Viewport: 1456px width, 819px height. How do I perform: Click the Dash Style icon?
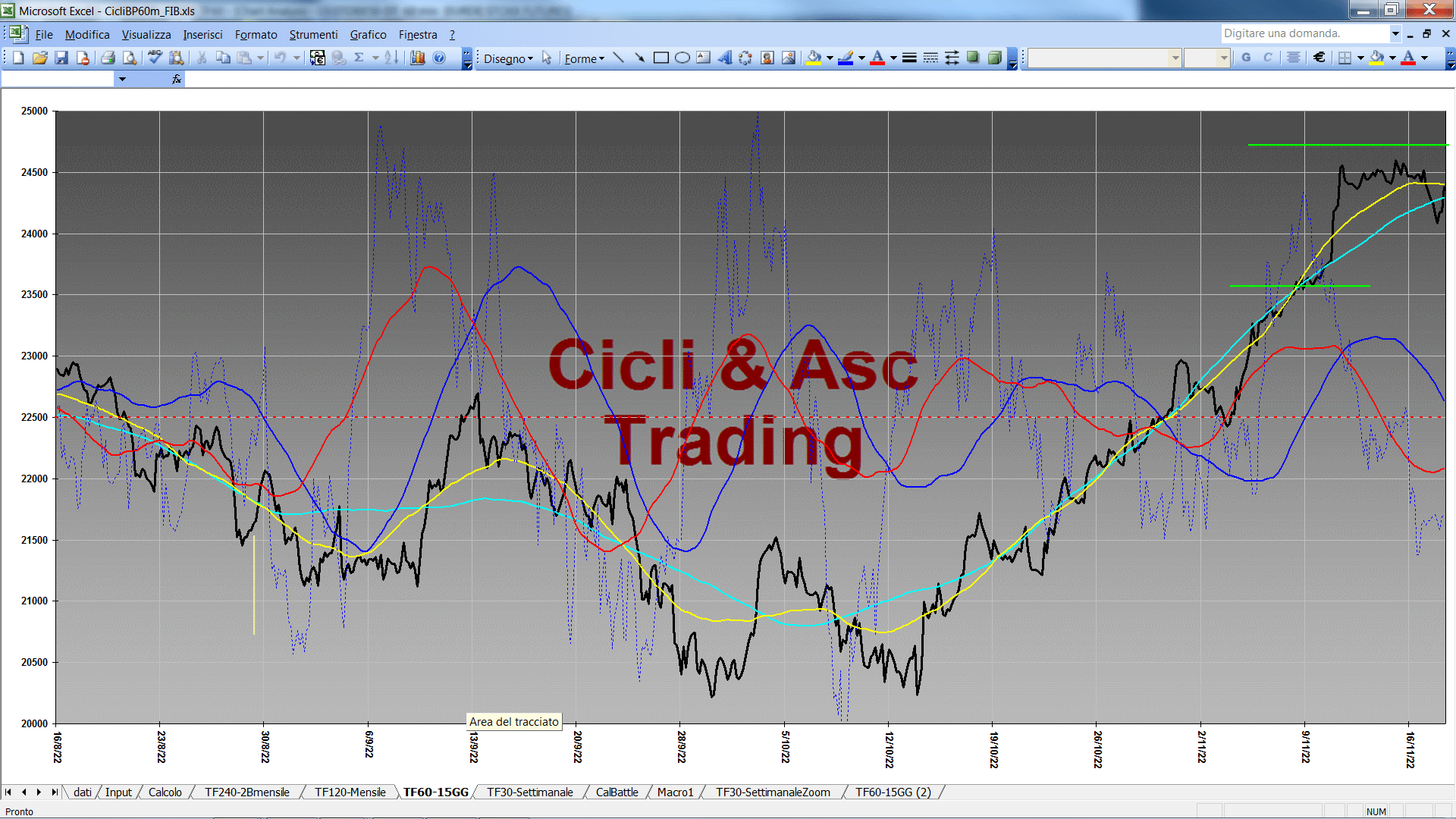click(930, 58)
